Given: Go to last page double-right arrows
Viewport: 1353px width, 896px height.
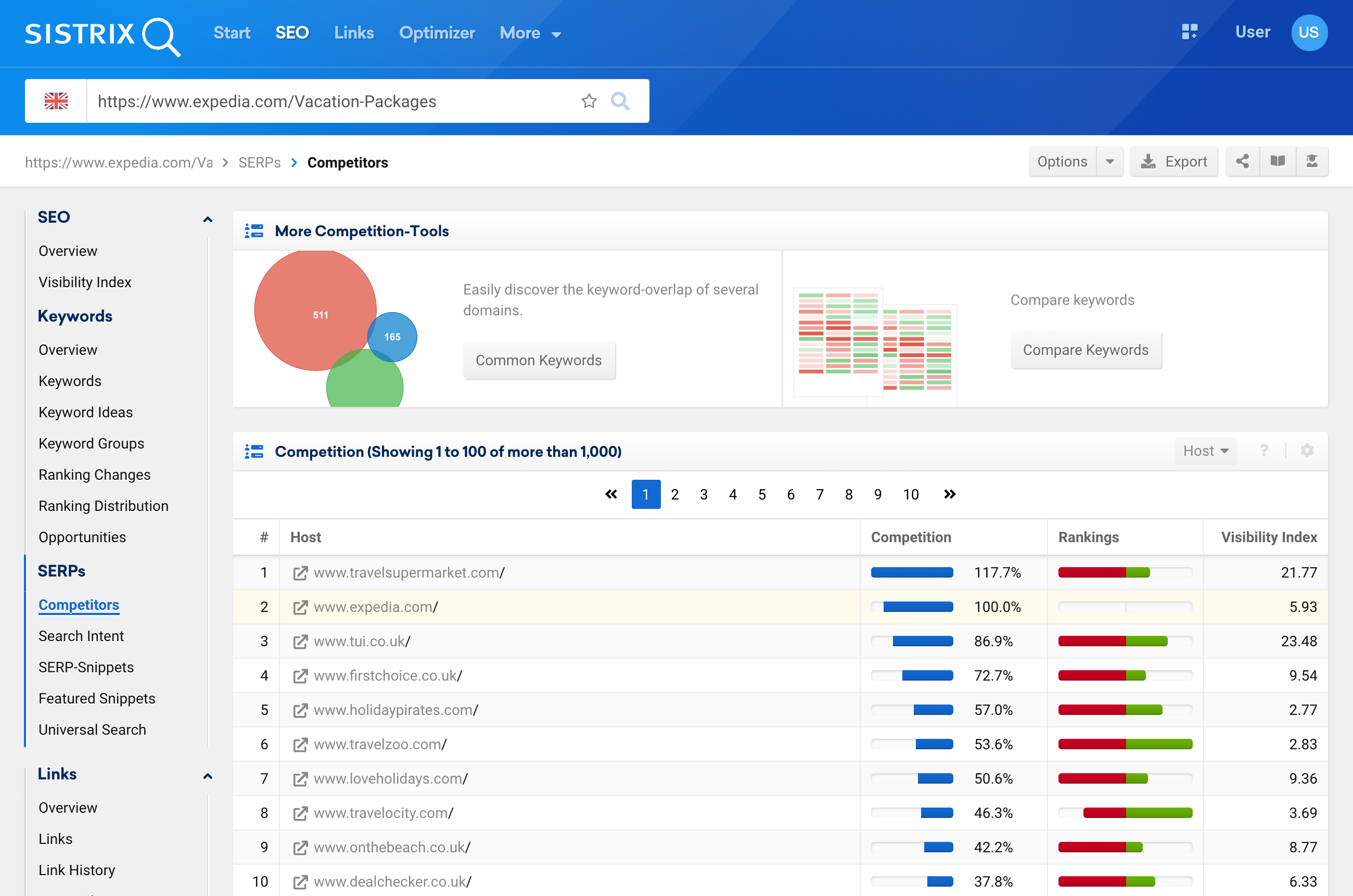Looking at the screenshot, I should tap(950, 494).
